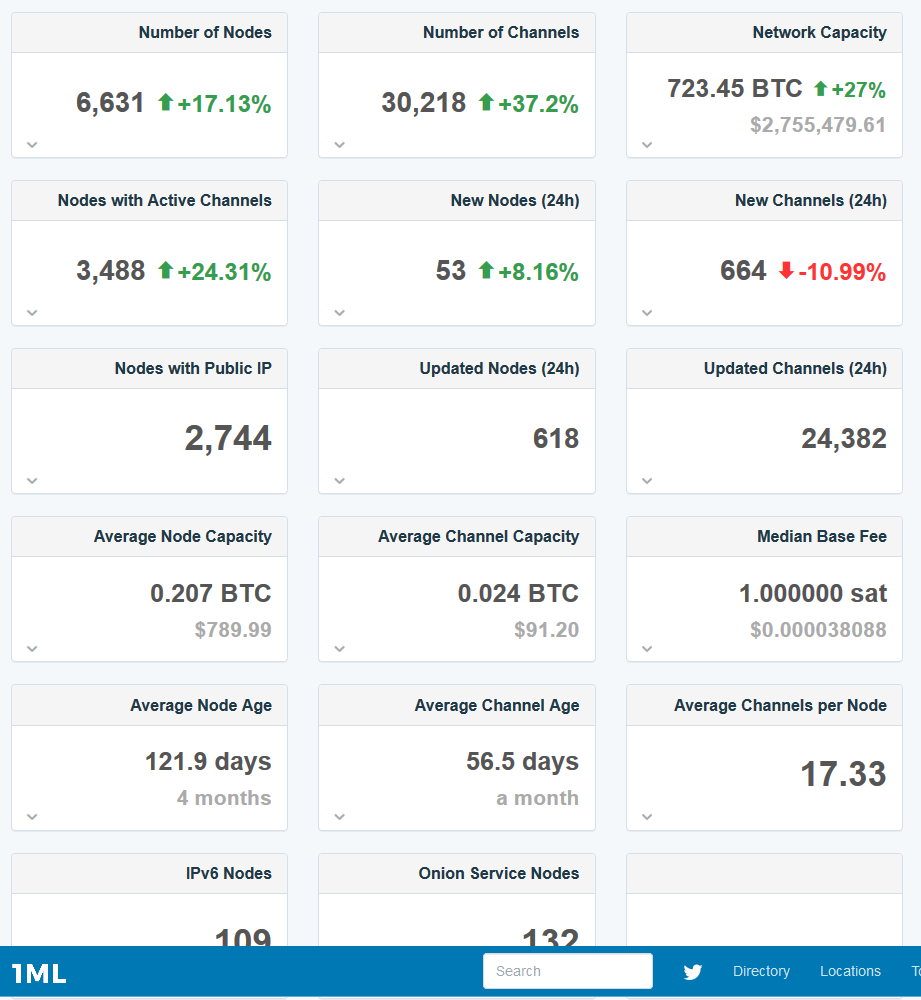
Task: Expand the Median Base Fee card
Action: point(645,649)
